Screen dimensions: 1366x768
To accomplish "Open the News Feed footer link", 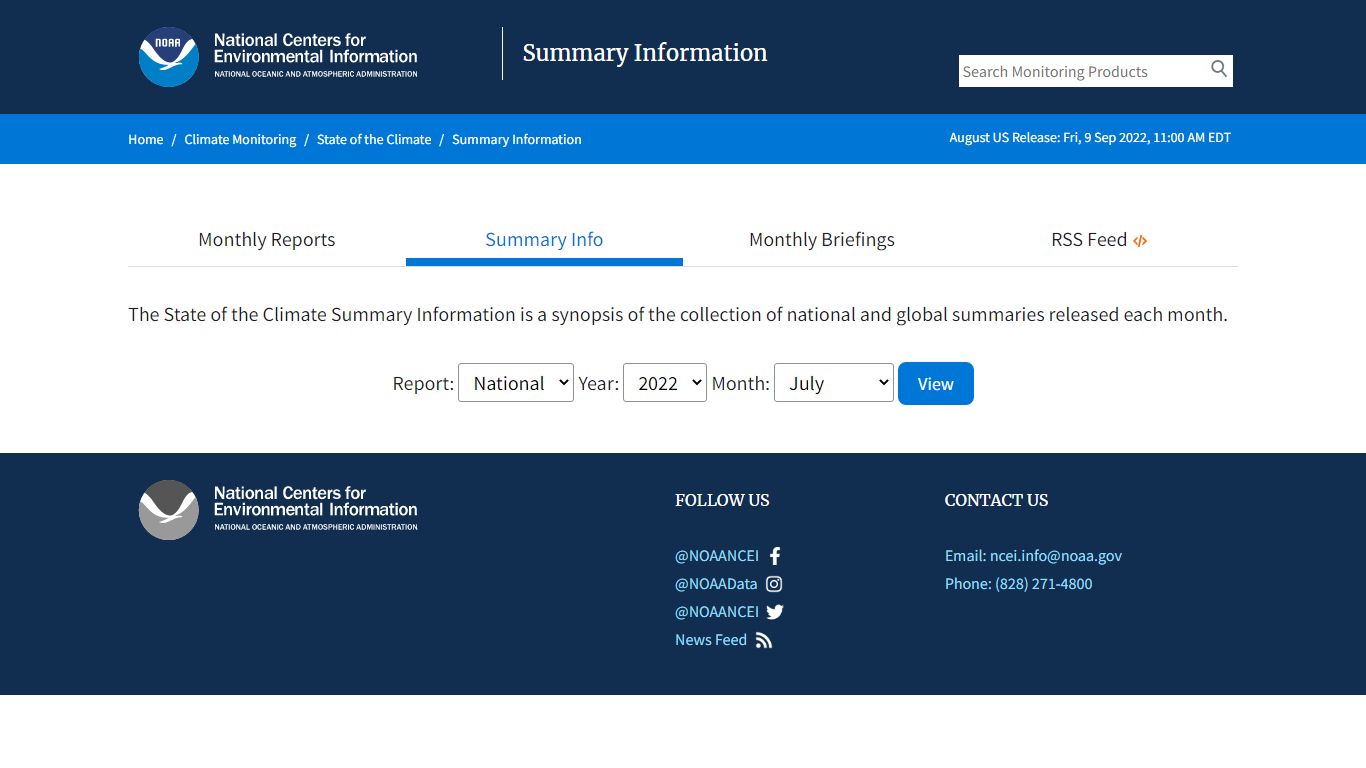I will [711, 640].
